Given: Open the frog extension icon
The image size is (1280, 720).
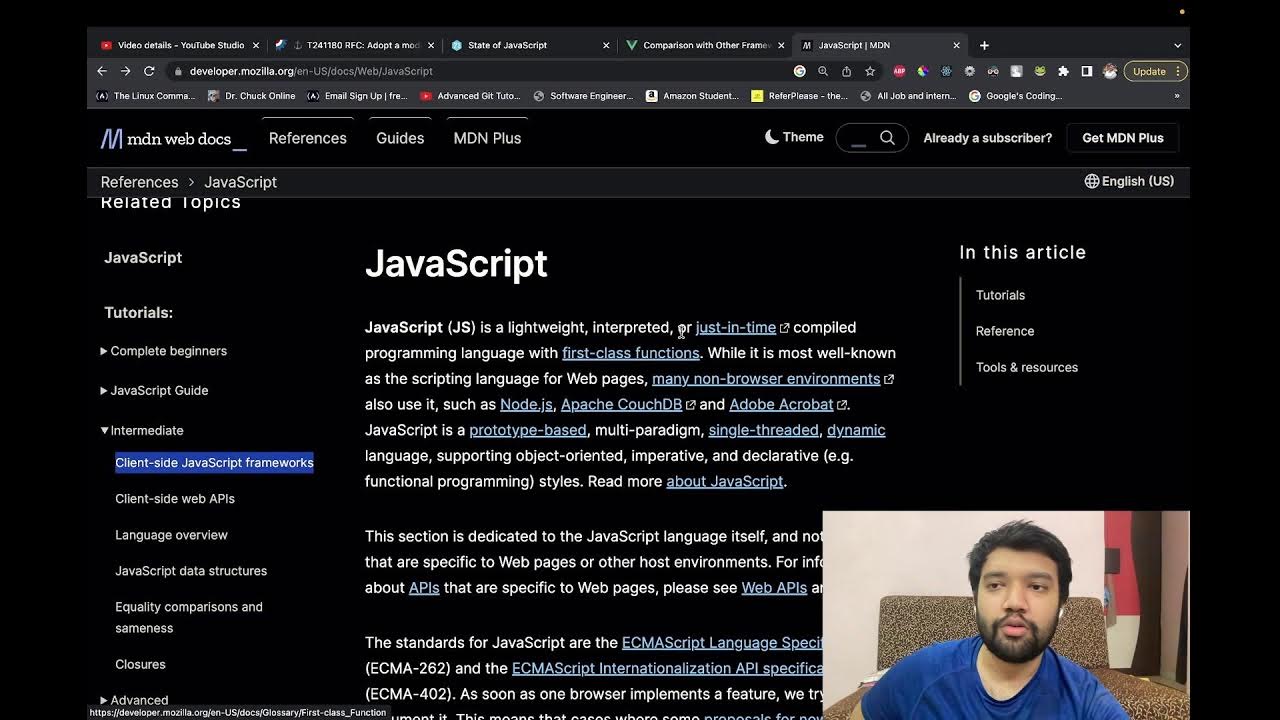Looking at the screenshot, I should pos(1040,71).
